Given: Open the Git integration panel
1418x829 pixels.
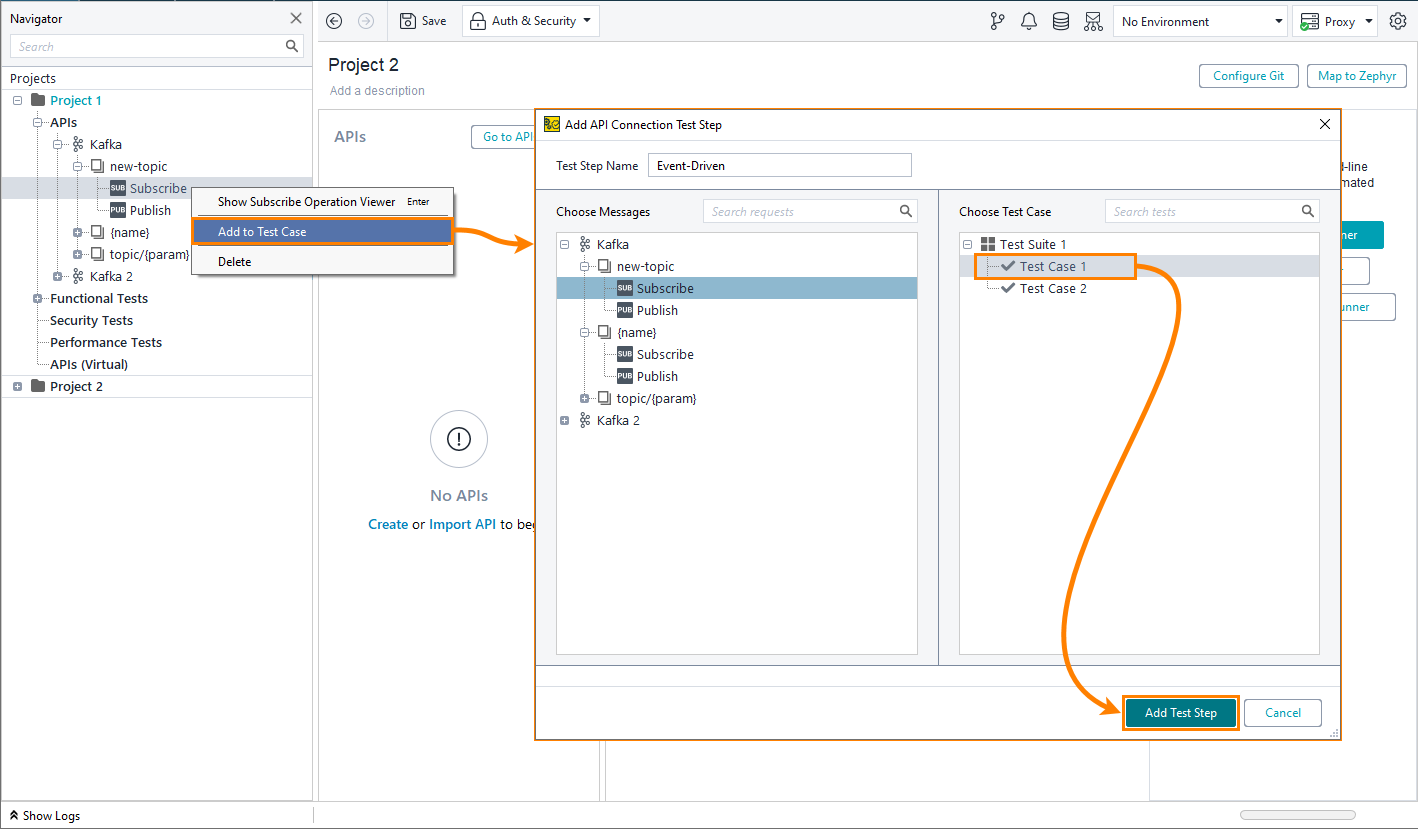Looking at the screenshot, I should (x=997, y=20).
